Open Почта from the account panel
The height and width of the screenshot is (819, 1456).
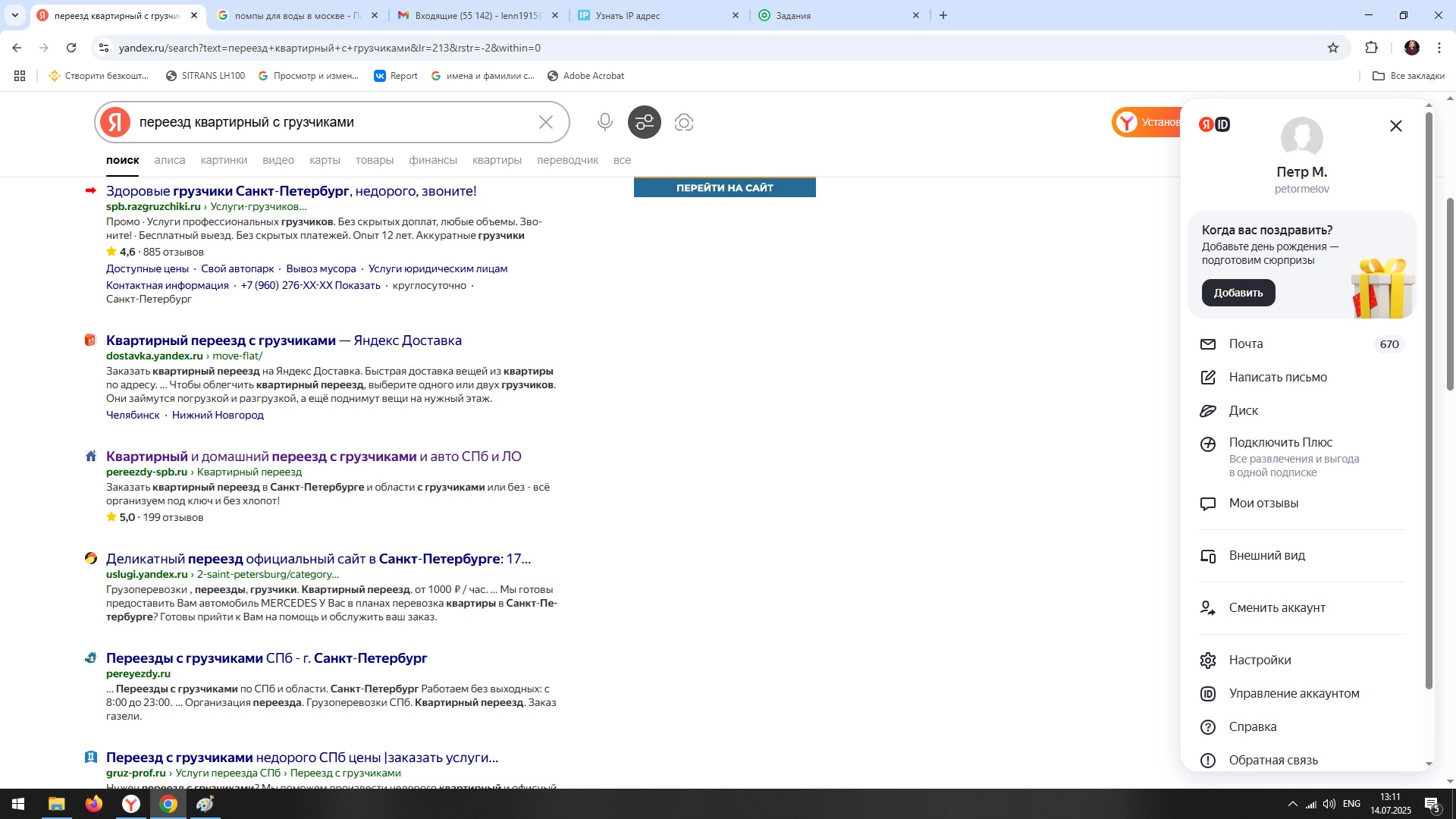(1302, 344)
